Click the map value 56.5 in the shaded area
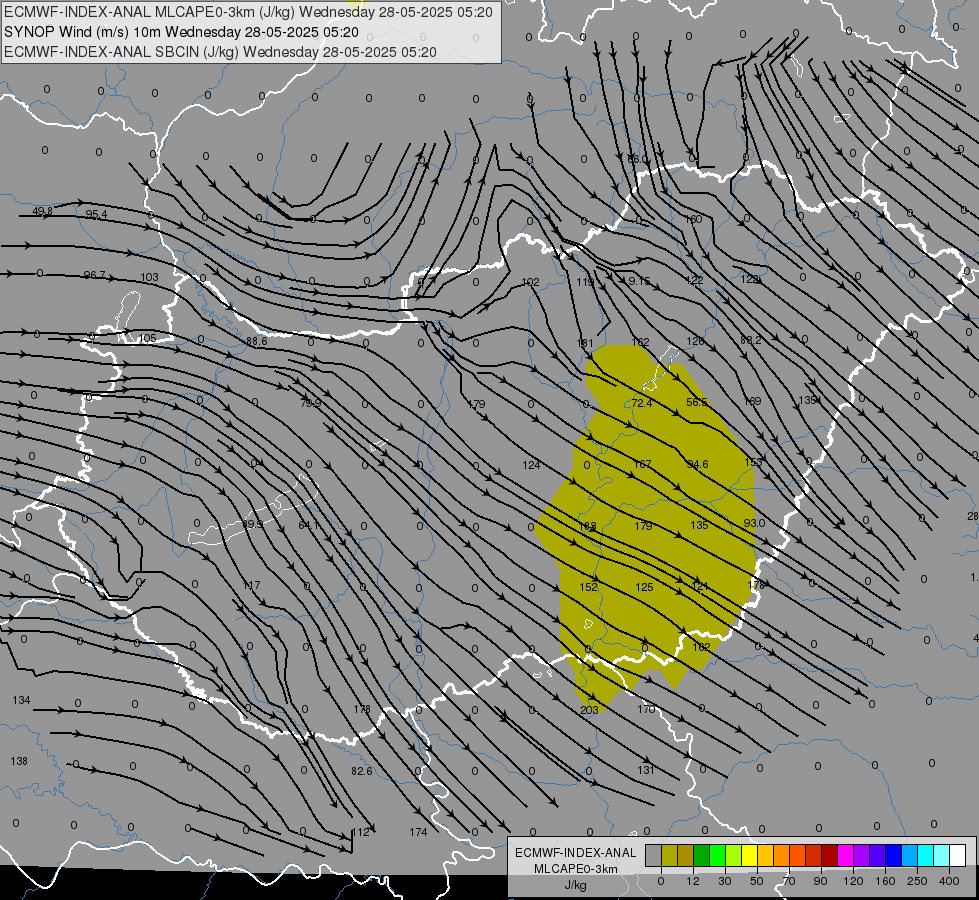 [697, 402]
